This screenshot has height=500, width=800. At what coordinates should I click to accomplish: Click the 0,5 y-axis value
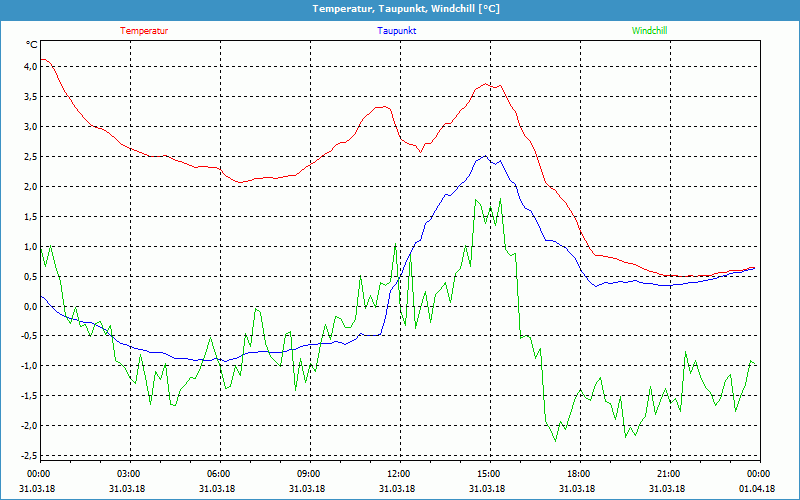[31, 276]
